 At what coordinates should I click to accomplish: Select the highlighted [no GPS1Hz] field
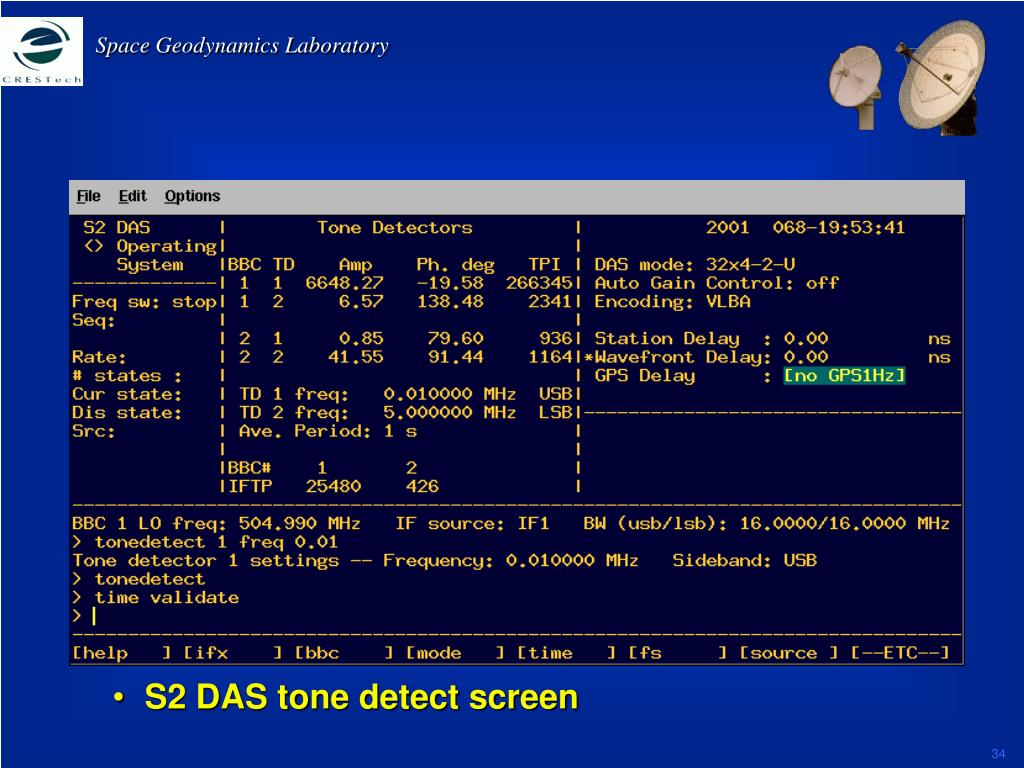(x=844, y=376)
